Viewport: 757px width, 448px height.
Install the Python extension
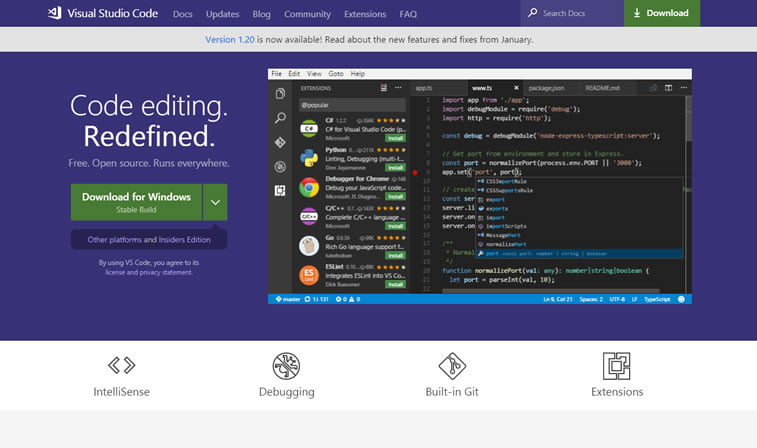pyautogui.click(x=395, y=168)
